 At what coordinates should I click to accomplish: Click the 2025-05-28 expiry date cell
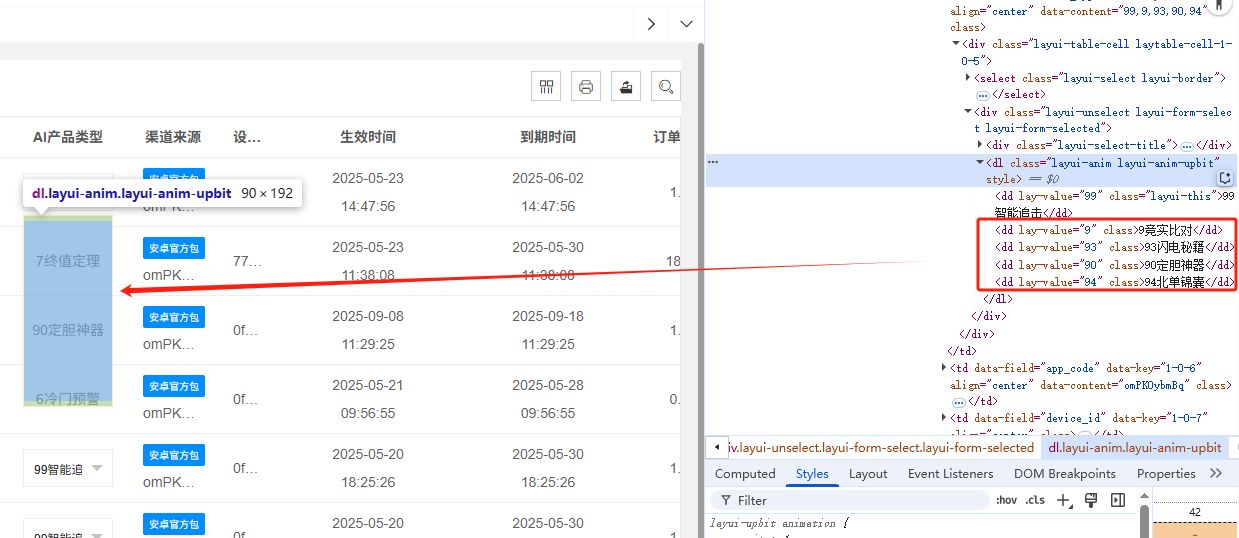[548, 385]
